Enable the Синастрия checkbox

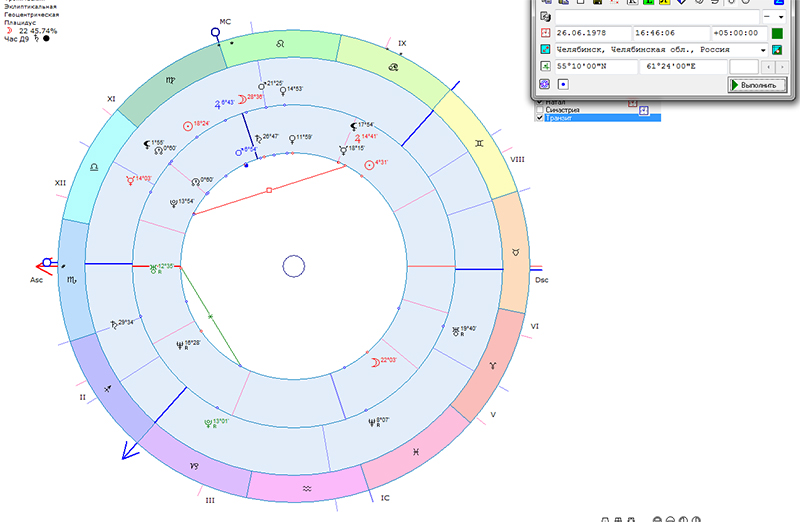coord(541,110)
